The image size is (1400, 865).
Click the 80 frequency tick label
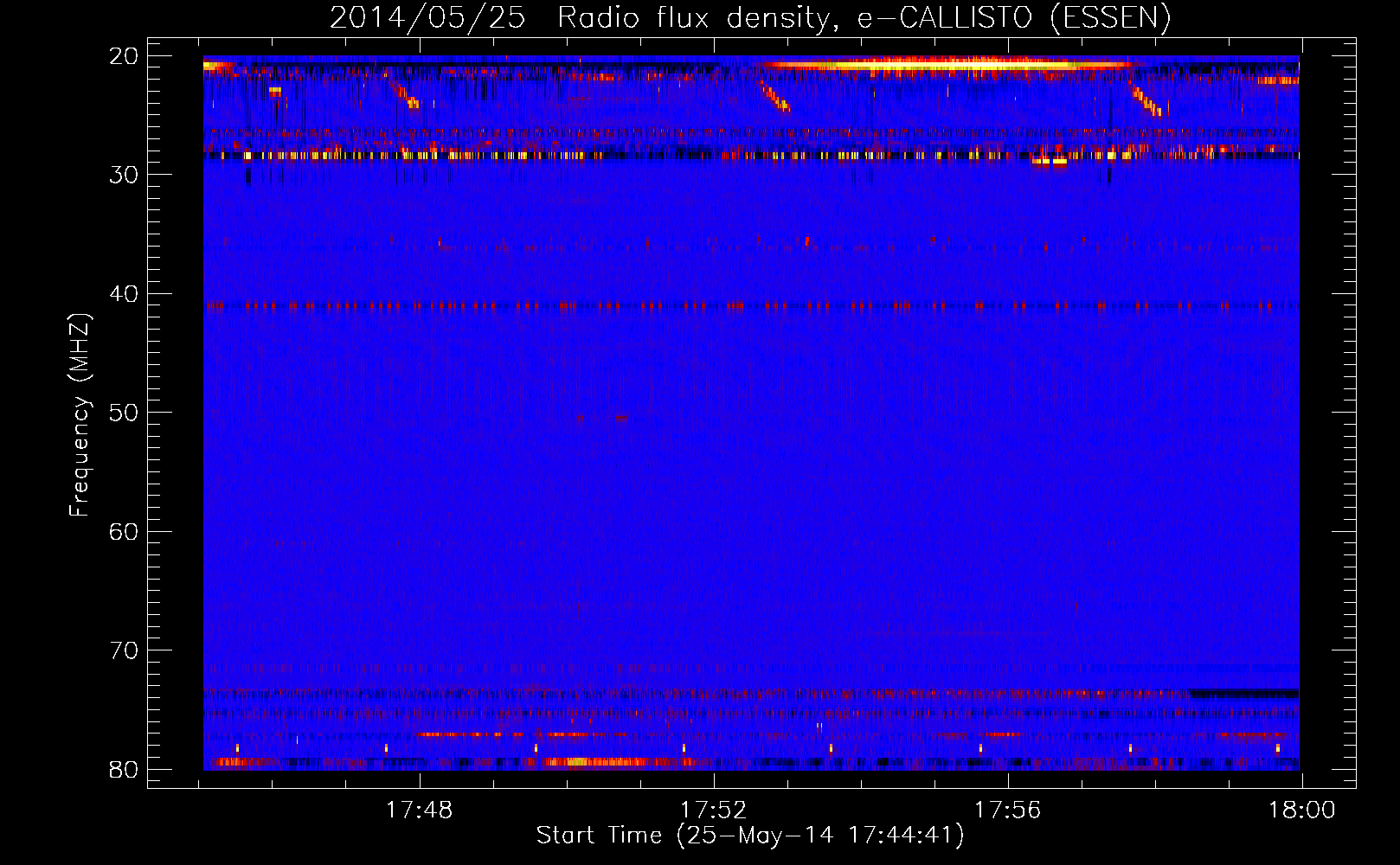click(x=124, y=770)
